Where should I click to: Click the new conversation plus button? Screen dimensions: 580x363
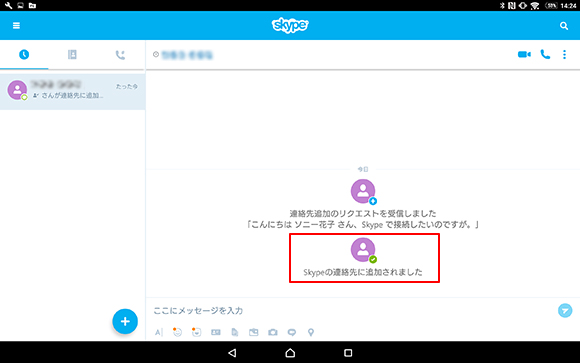125,321
